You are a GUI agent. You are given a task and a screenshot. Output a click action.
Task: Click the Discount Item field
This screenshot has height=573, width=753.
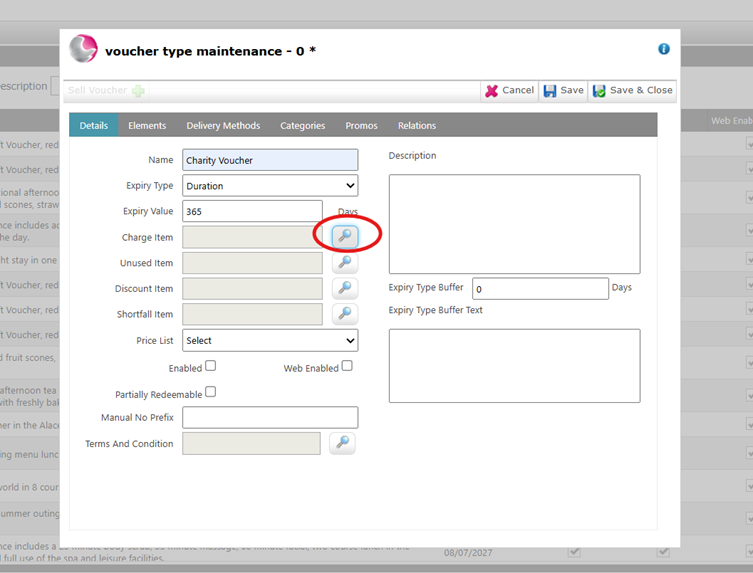click(x=252, y=289)
